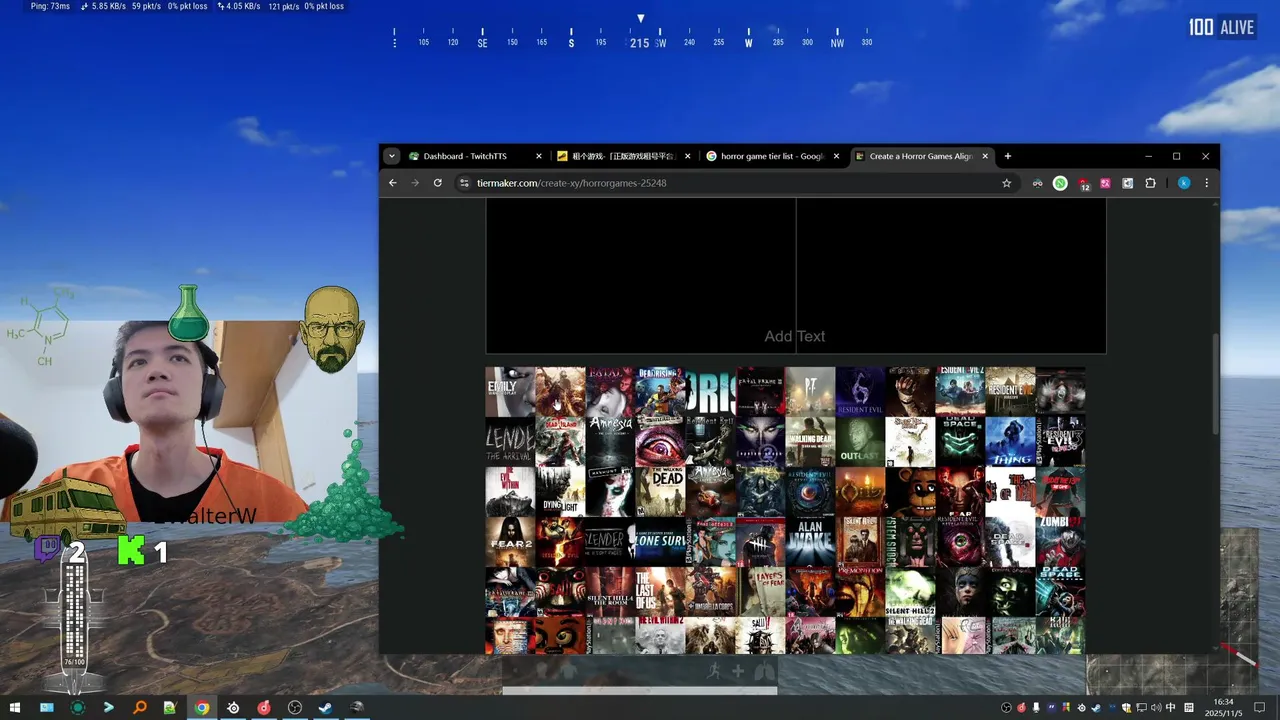Click extension icon with 12 badge
The height and width of the screenshot is (720, 1280).
pyautogui.click(x=1083, y=184)
